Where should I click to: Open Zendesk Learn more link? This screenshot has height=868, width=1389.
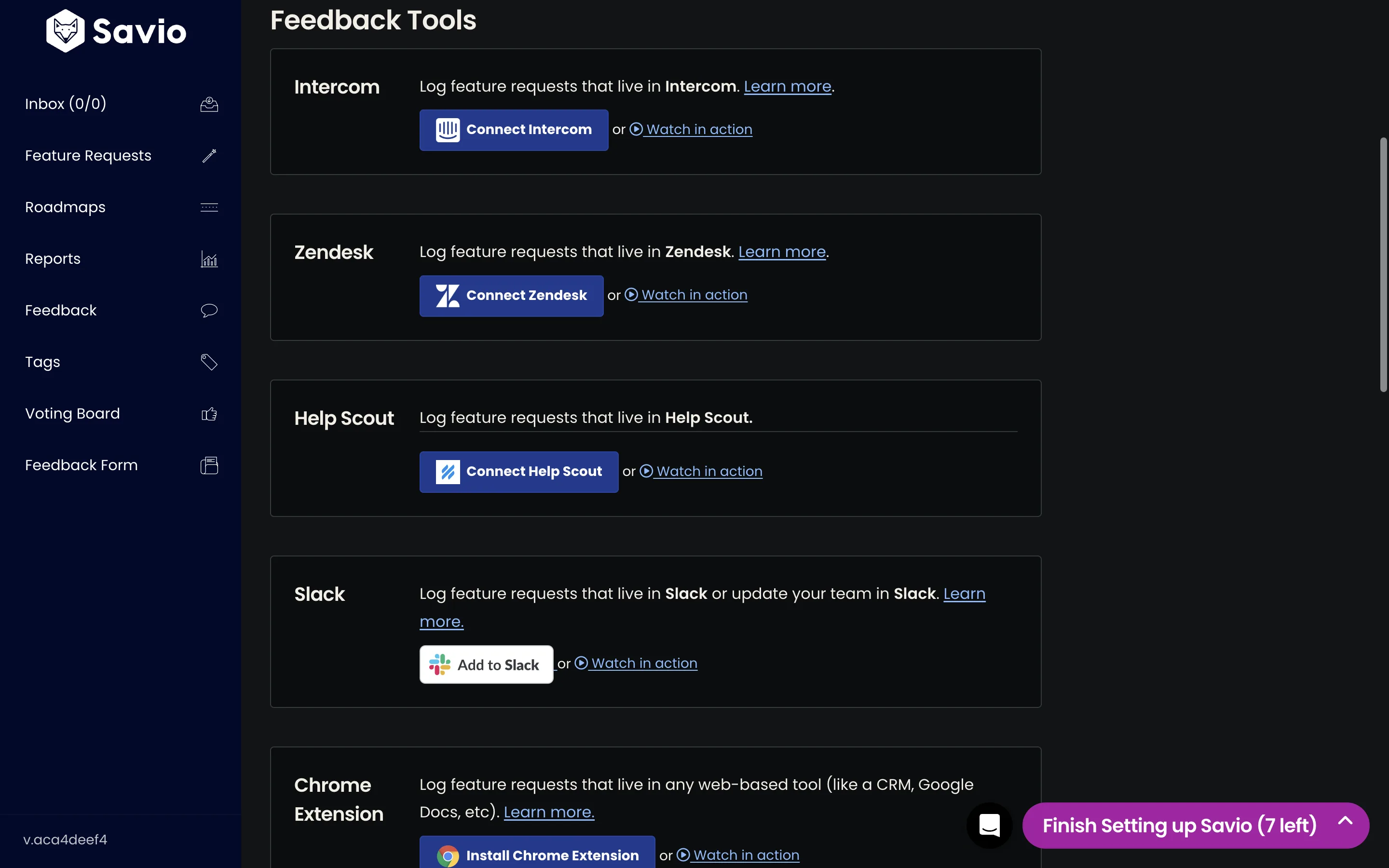(x=782, y=252)
